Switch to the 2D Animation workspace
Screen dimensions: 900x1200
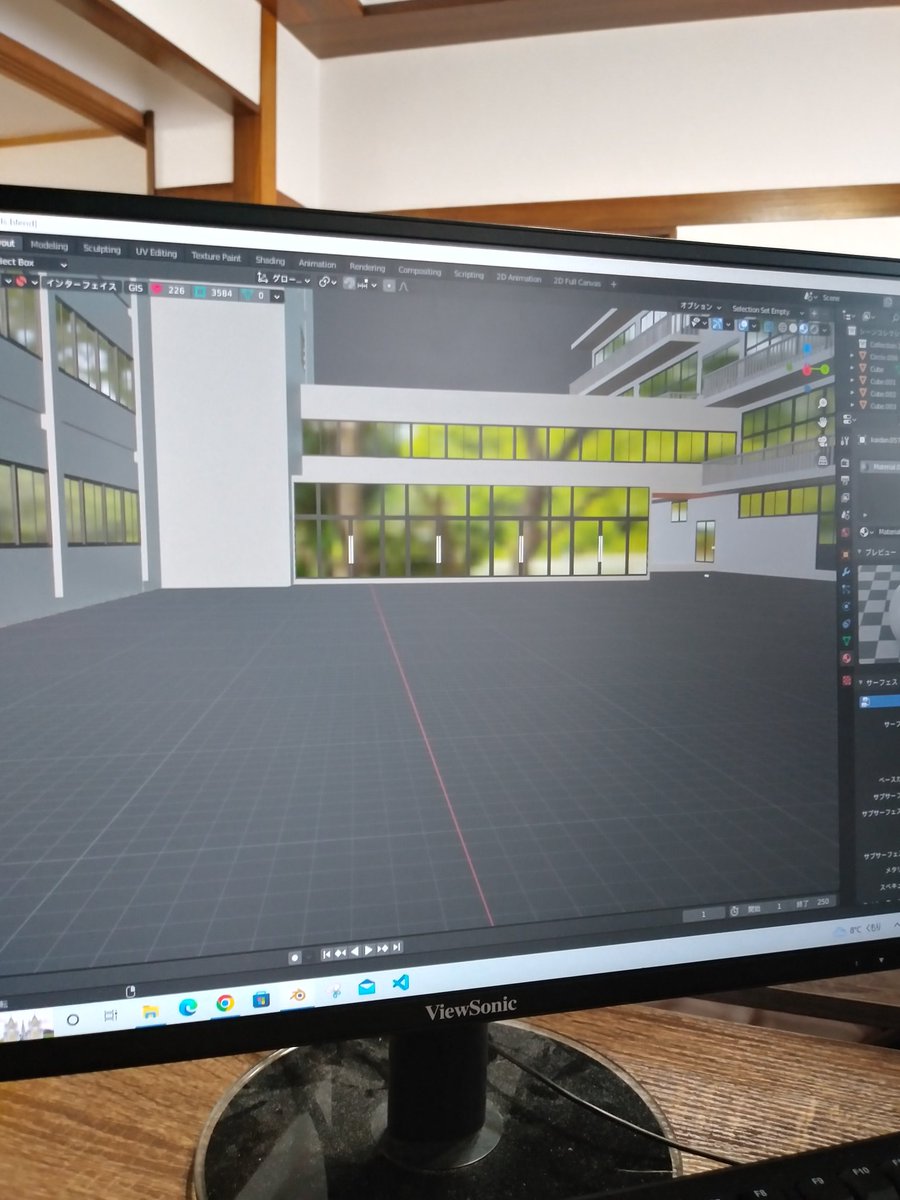[x=519, y=278]
